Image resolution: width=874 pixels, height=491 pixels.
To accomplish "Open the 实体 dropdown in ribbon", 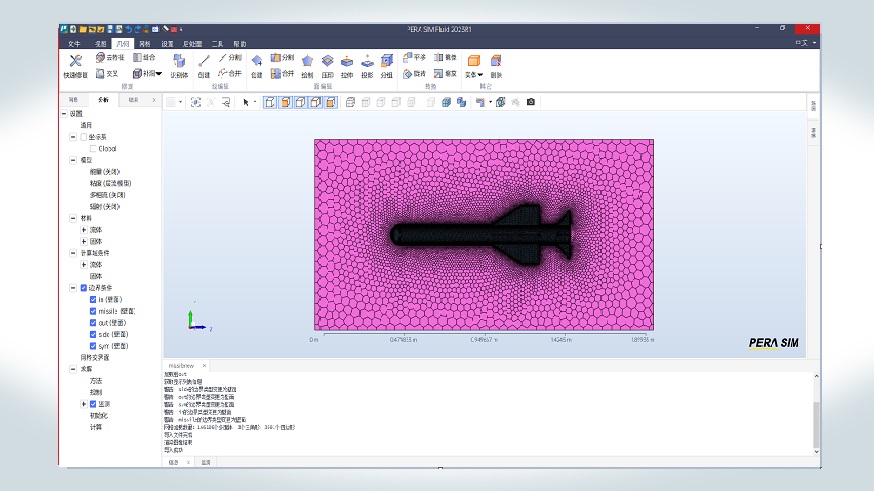I will tap(474, 74).
